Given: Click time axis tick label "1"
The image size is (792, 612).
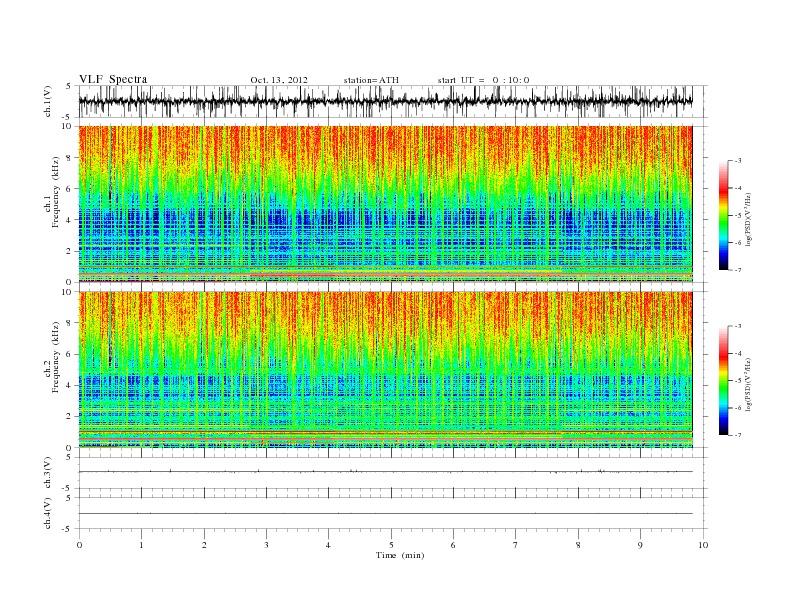Looking at the screenshot, I should click(x=141, y=545).
